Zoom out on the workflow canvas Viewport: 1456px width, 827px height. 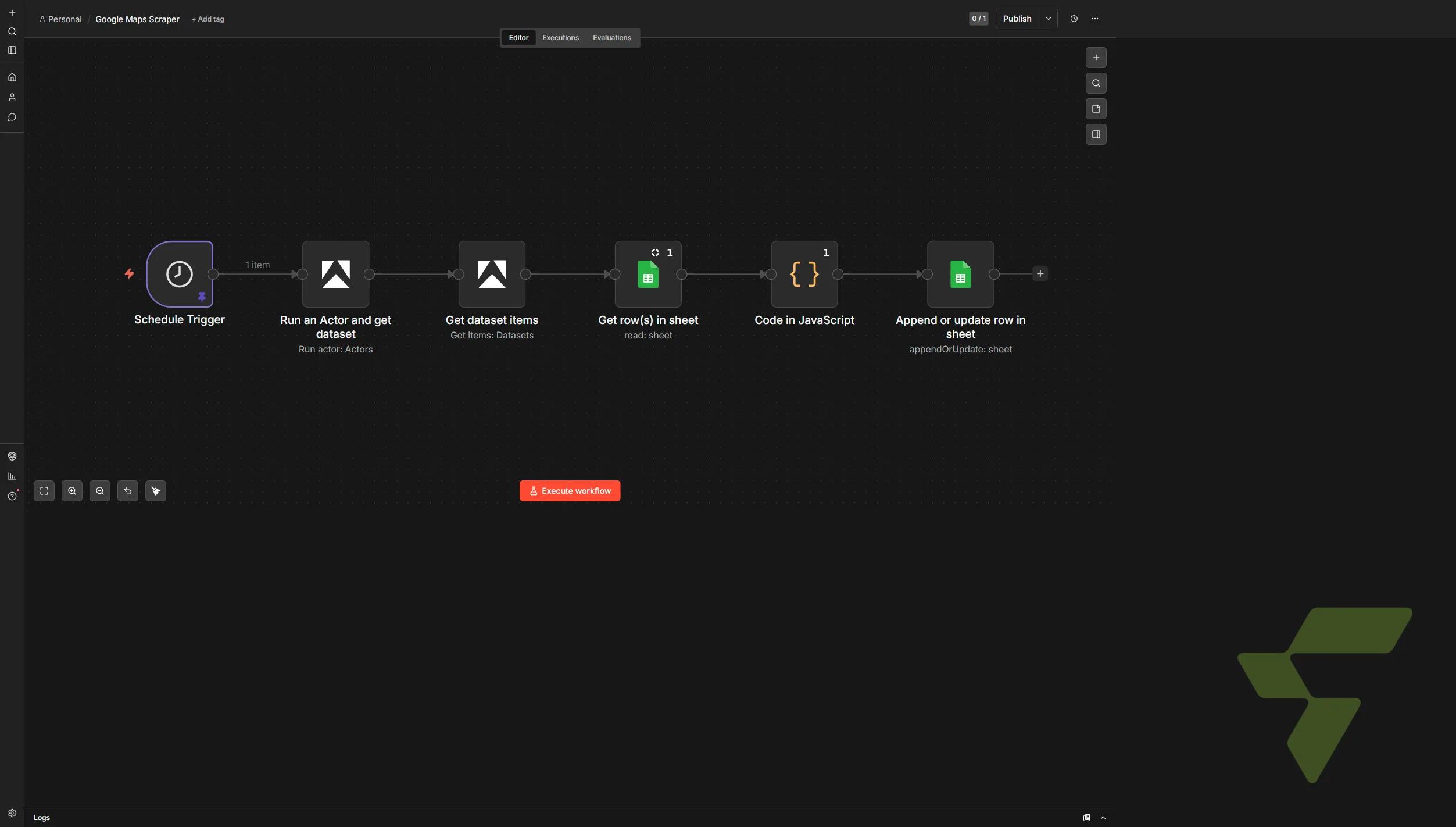tap(100, 491)
